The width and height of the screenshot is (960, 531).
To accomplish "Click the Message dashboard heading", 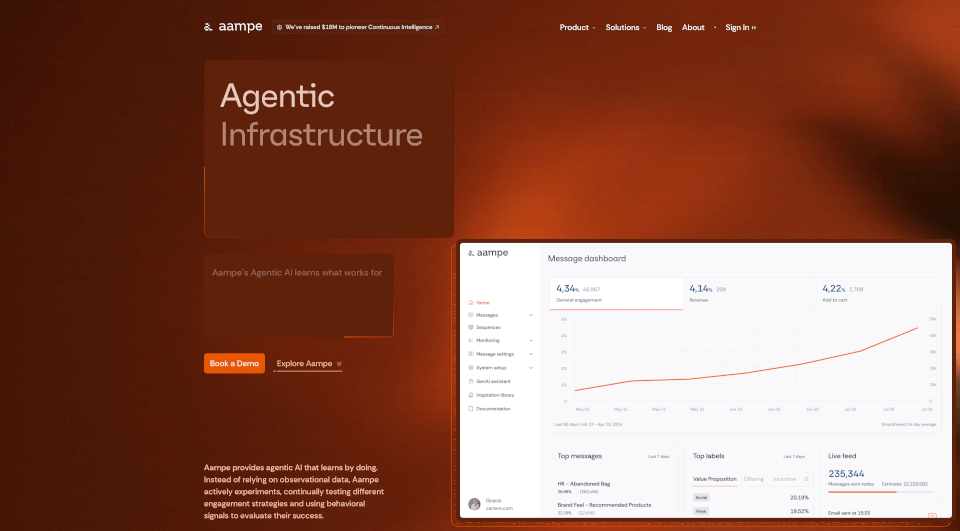I will (x=587, y=258).
